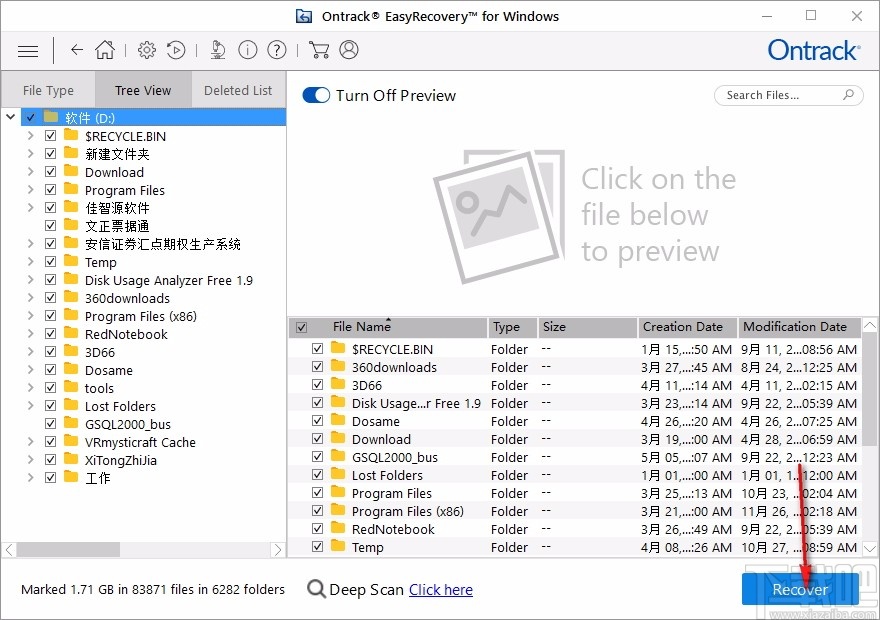The width and height of the screenshot is (880, 620).
Task: Switch to the Tree View tab
Action: pyautogui.click(x=143, y=90)
